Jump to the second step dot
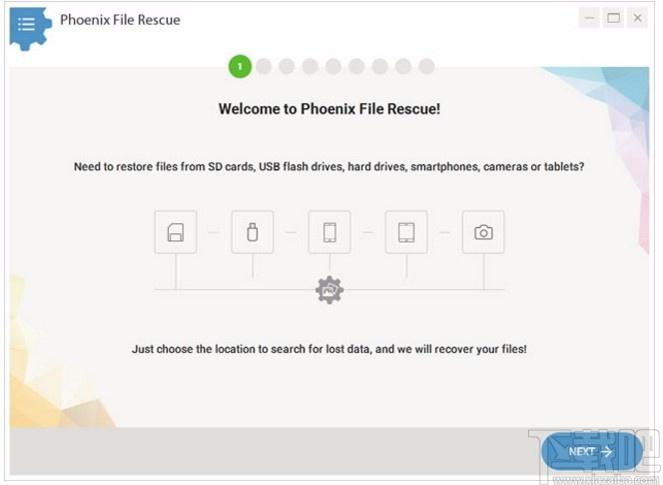The image size is (663, 485). [x=264, y=67]
